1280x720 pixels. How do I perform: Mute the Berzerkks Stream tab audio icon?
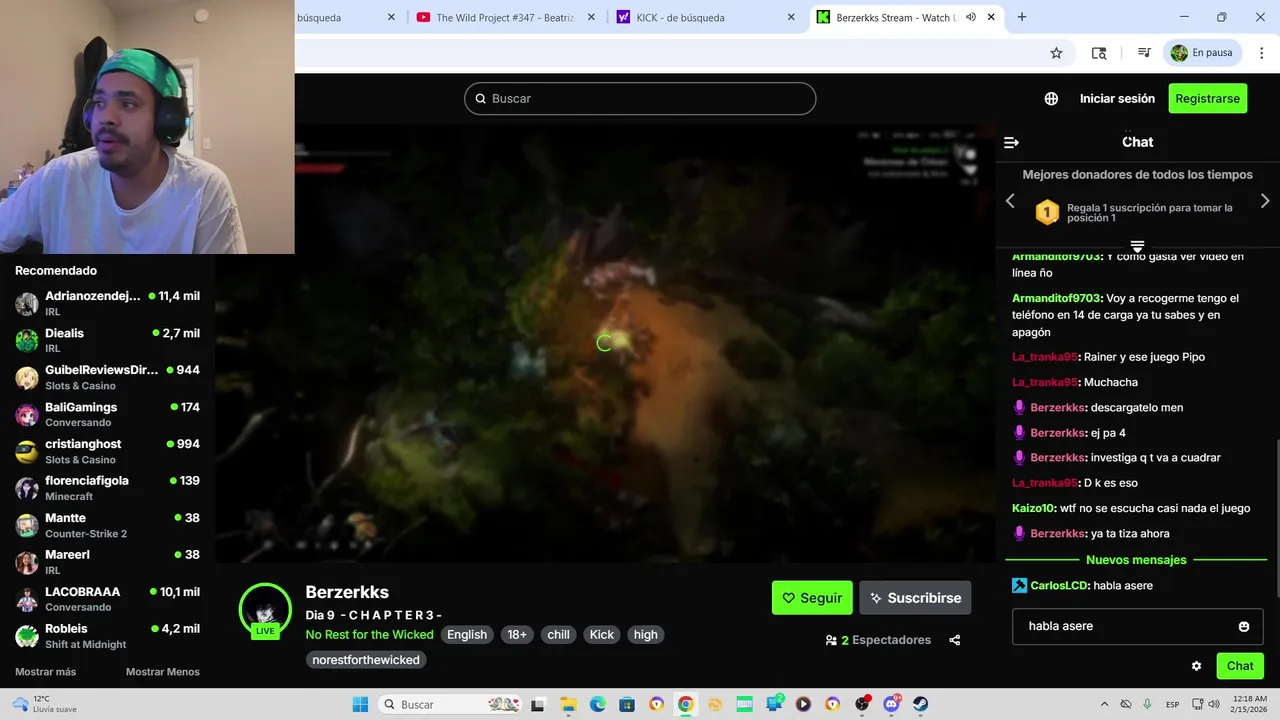970,17
